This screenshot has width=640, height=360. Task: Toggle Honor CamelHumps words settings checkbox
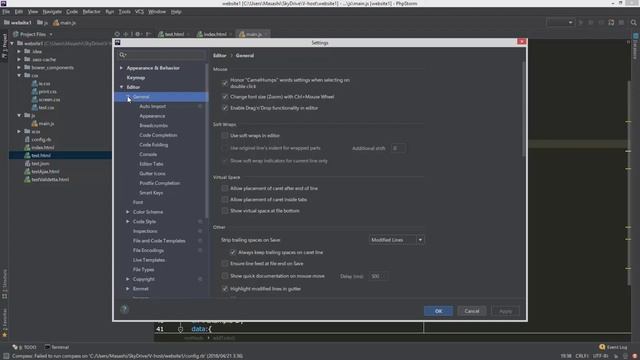(225, 83)
